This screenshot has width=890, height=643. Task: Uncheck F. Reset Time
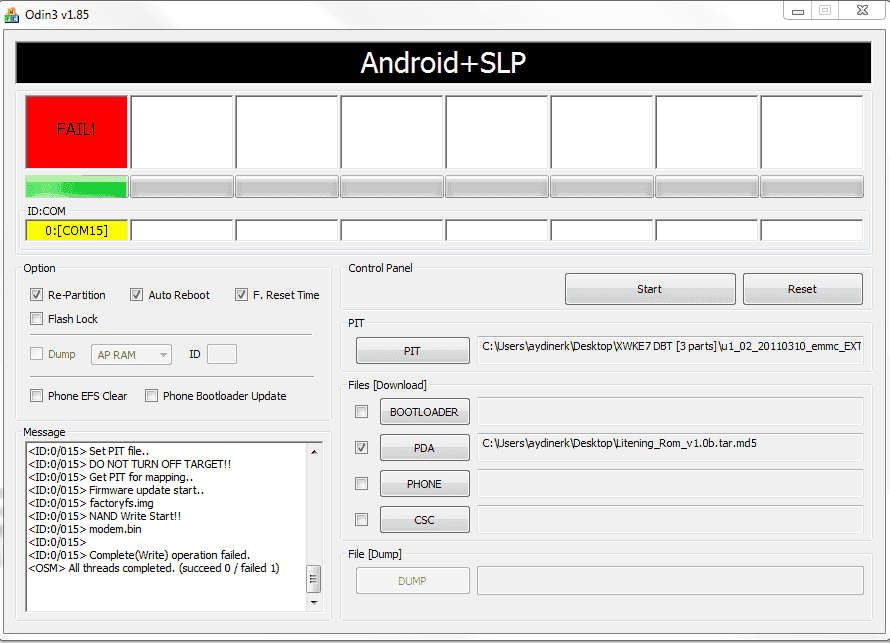tap(241, 295)
